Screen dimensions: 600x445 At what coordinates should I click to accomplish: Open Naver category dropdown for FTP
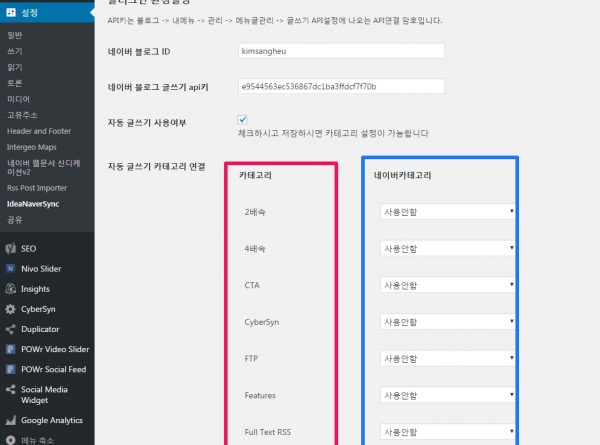[447, 359]
